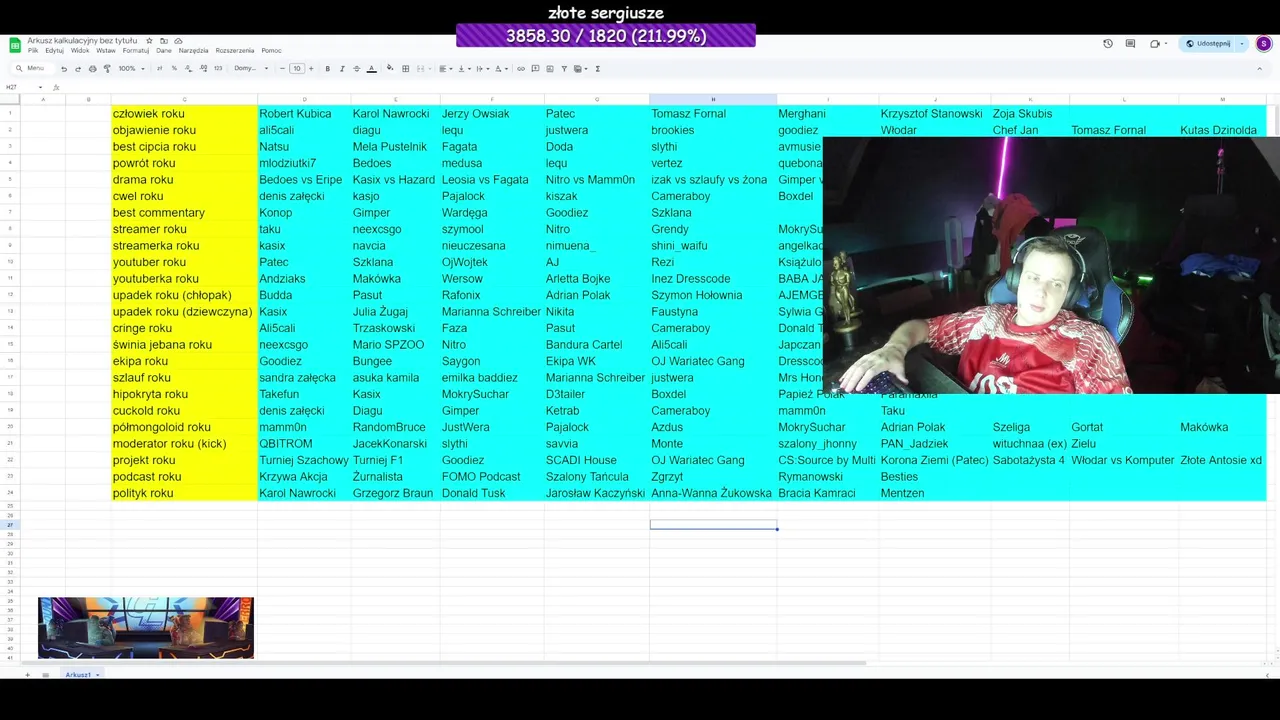Insert a link with the chain icon
The image size is (1280, 720).
(x=521, y=69)
